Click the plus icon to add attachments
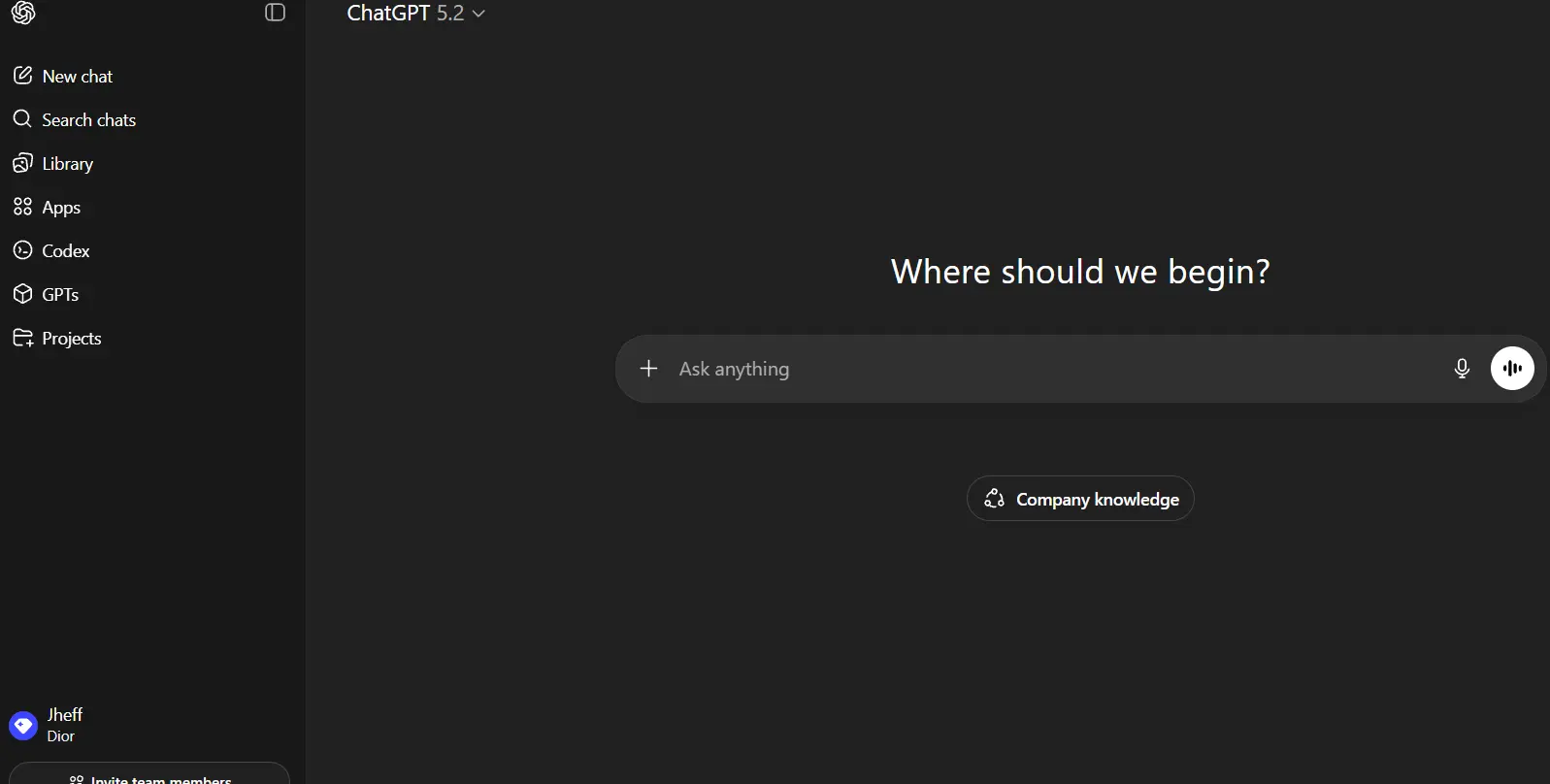 649,369
